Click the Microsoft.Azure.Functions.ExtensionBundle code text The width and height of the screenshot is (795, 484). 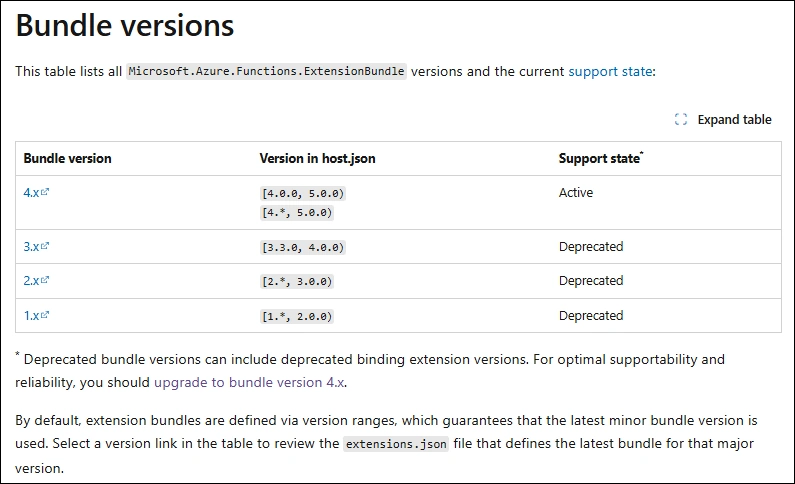[266, 72]
